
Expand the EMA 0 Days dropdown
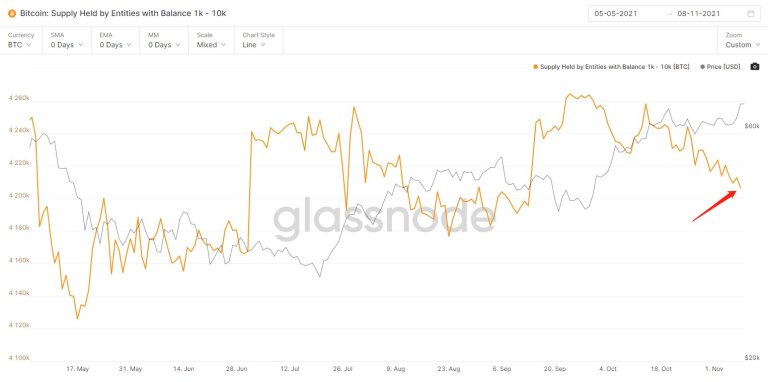coord(116,40)
